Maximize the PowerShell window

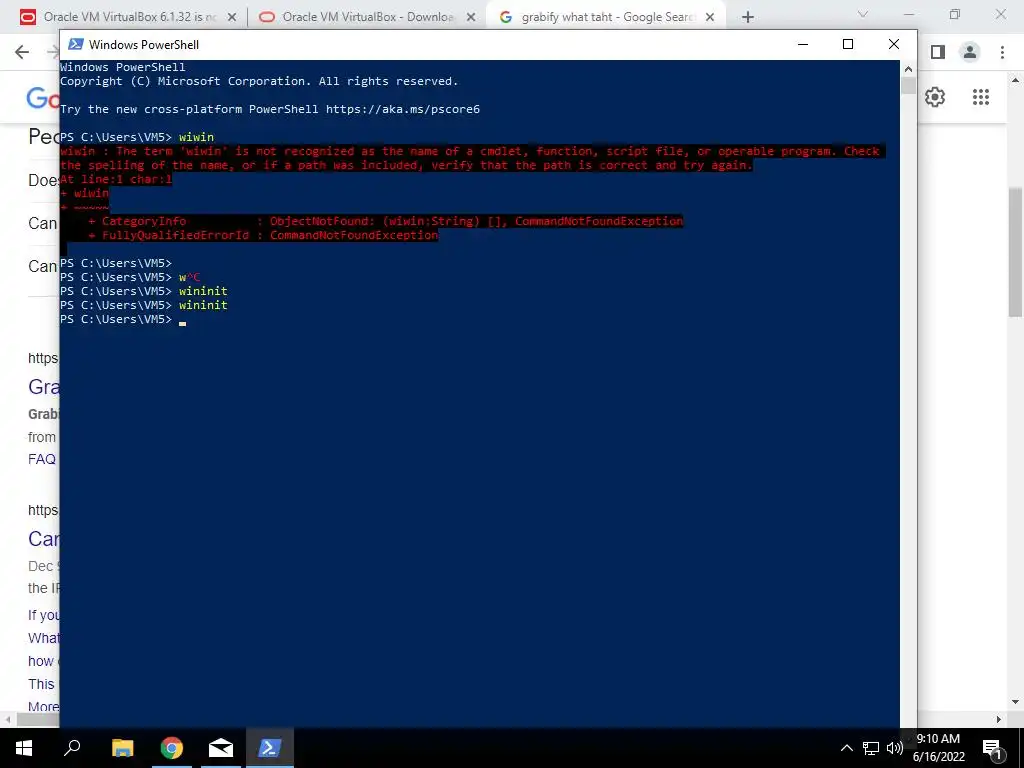coord(848,44)
